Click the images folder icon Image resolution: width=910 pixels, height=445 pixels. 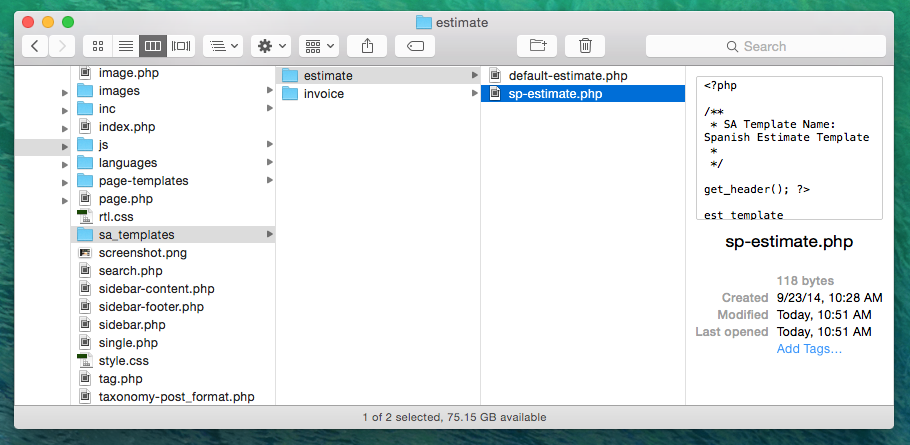(x=85, y=91)
